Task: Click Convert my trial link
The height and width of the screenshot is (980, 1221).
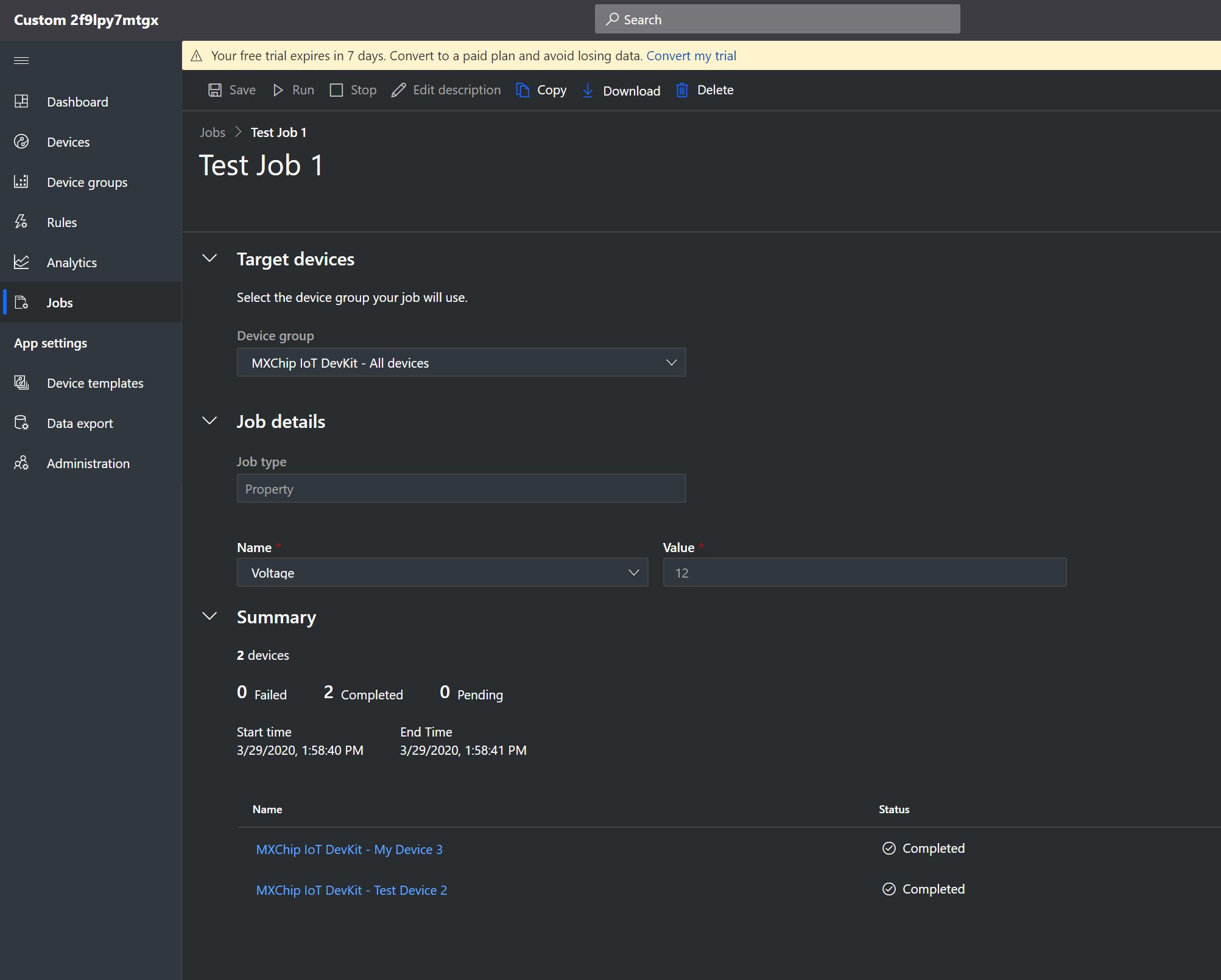Action: pyautogui.click(x=691, y=56)
